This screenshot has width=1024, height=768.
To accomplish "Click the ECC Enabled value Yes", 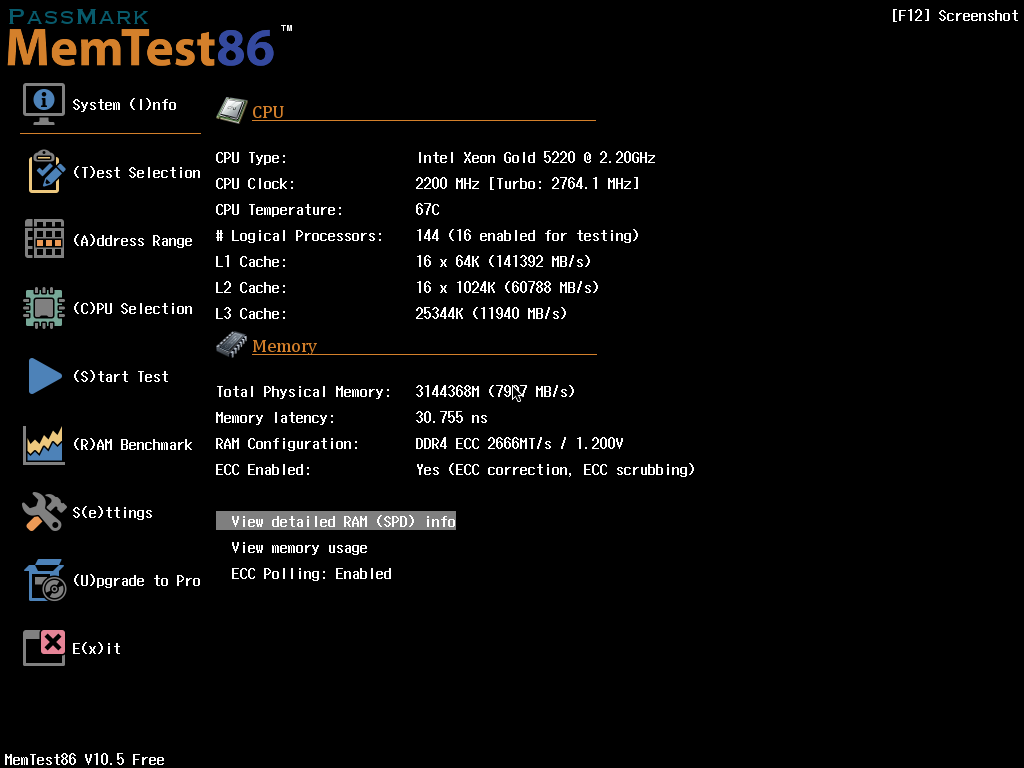I will pyautogui.click(x=555, y=470).
